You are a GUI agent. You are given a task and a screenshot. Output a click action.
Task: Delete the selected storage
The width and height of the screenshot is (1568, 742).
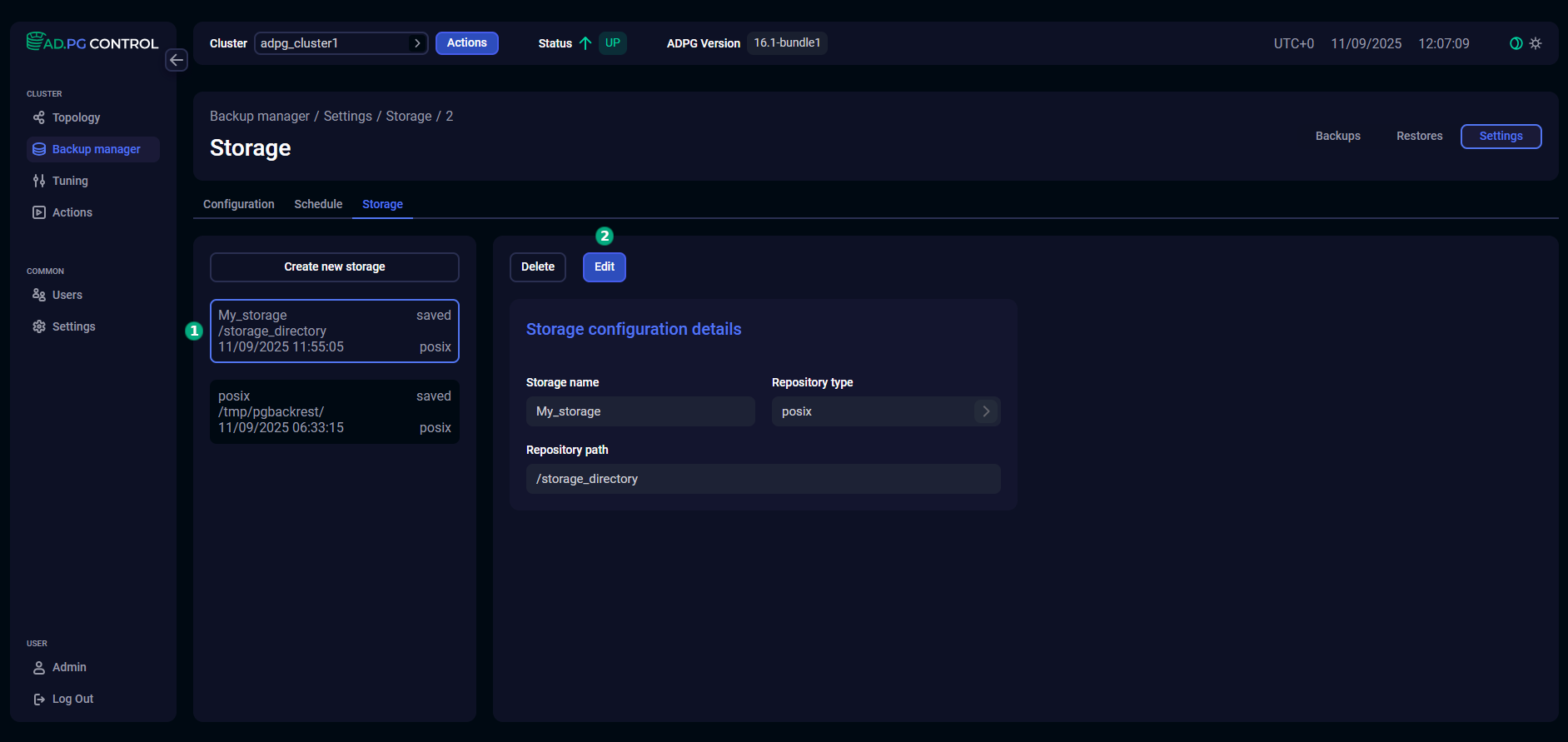537,267
